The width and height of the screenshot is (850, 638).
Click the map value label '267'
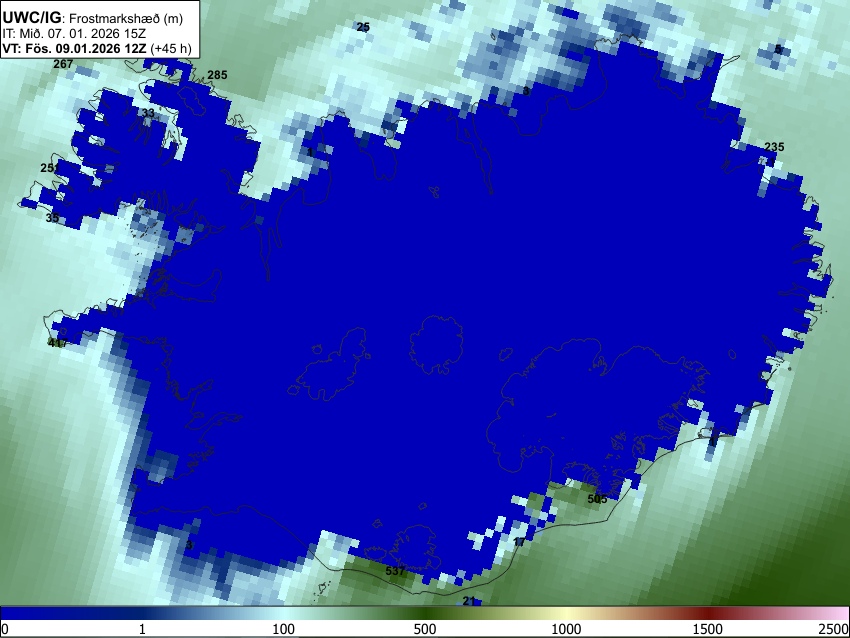point(63,64)
